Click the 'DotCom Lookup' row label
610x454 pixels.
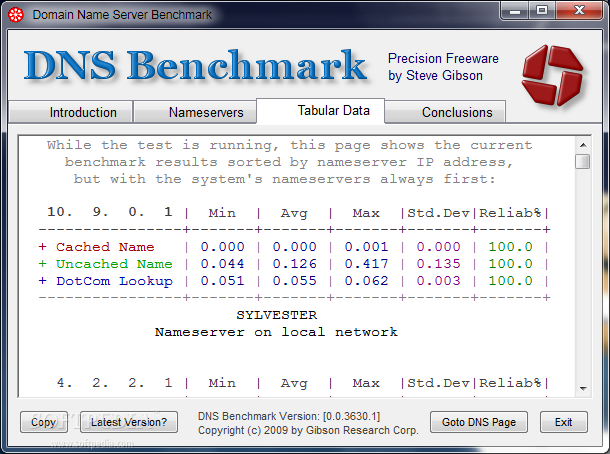(x=114, y=281)
